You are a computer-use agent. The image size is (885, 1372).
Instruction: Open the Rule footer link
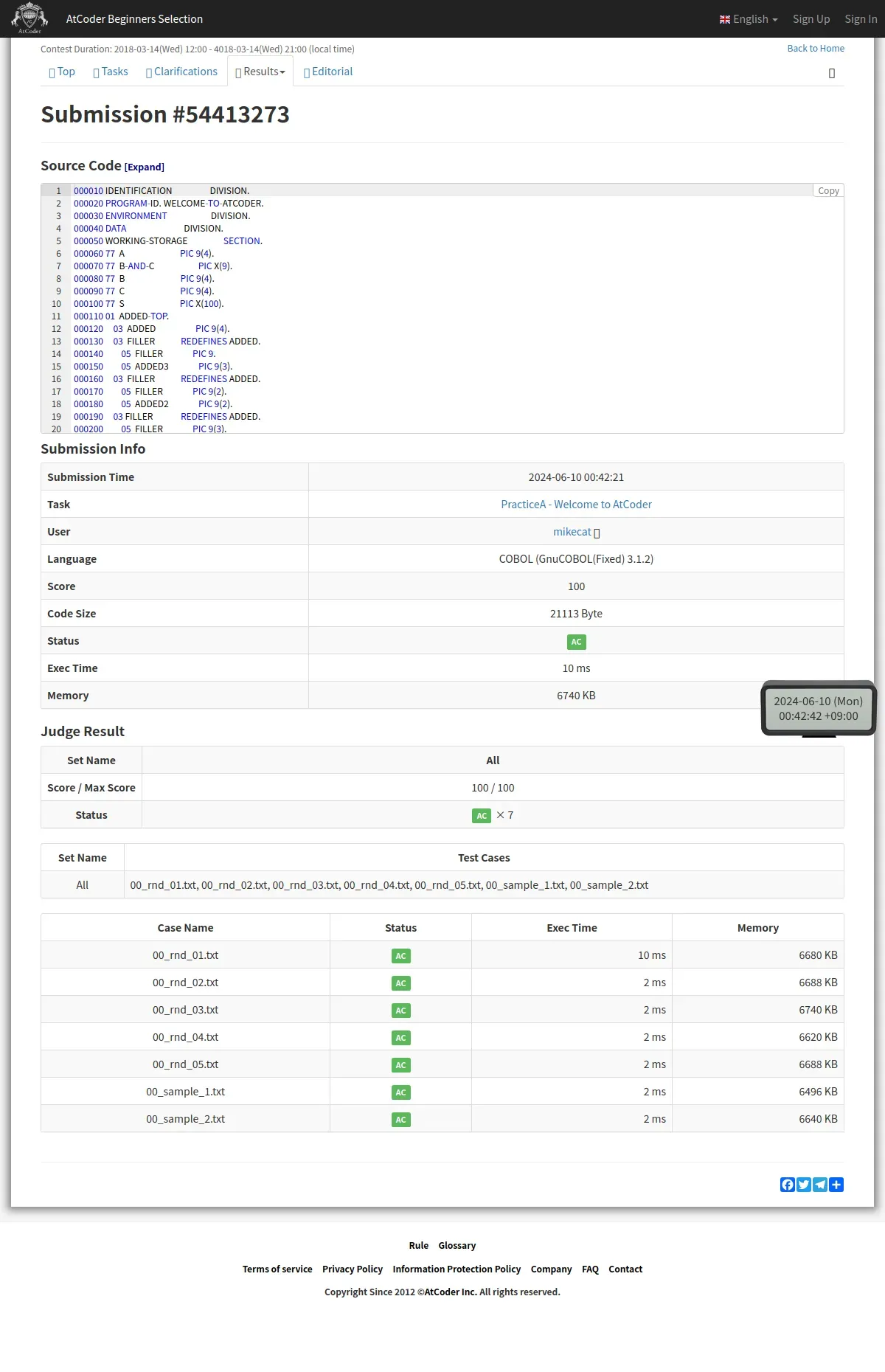(419, 1246)
